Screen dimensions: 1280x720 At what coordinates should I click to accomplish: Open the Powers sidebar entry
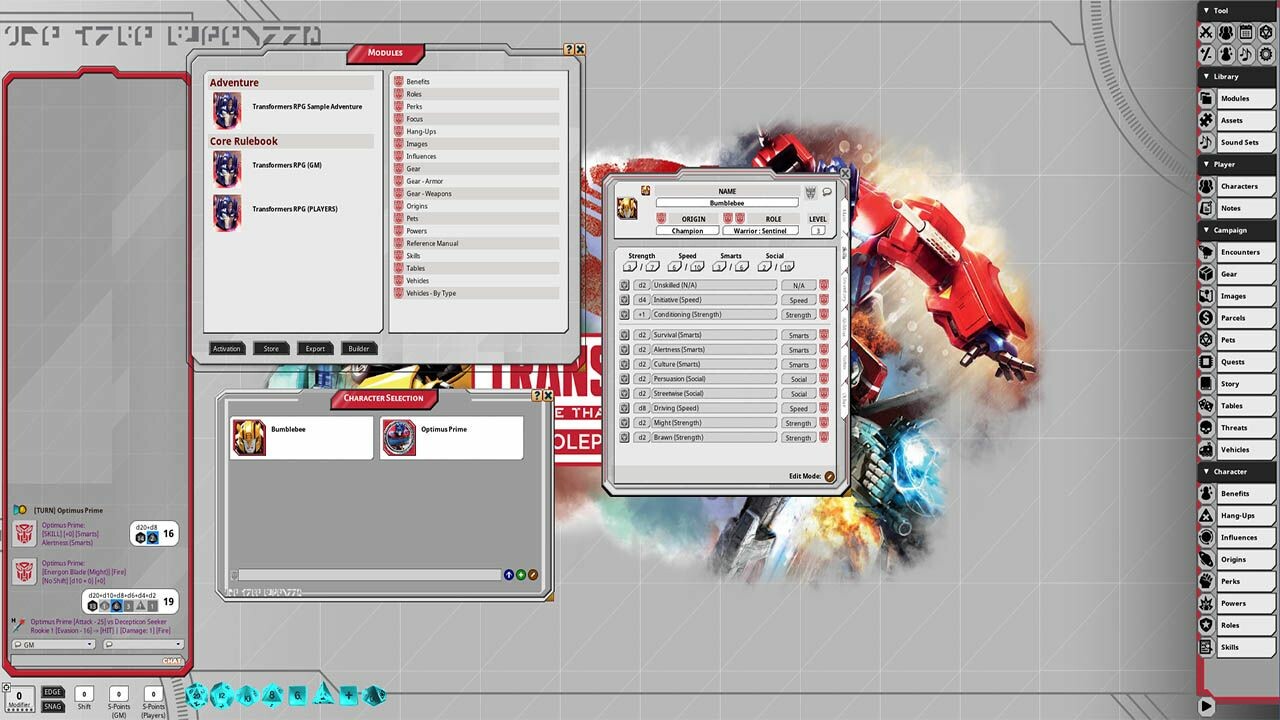pos(1233,604)
